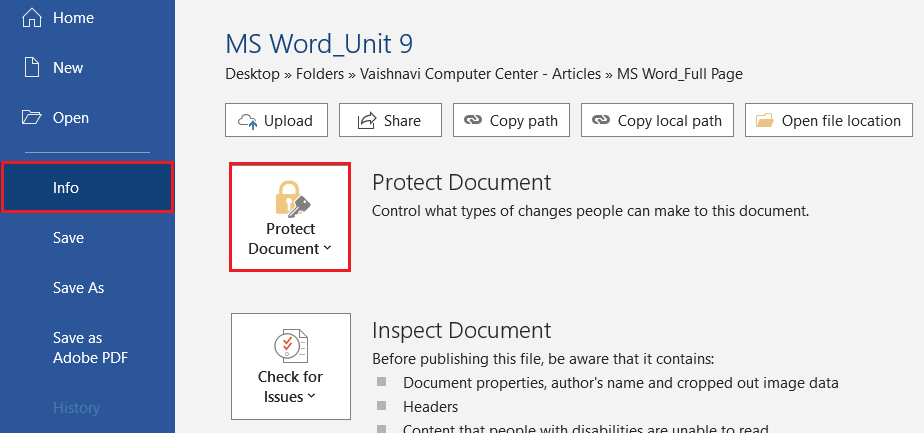Click 'Control what types of changes' description
This screenshot has height=433, width=924.
(x=590, y=210)
